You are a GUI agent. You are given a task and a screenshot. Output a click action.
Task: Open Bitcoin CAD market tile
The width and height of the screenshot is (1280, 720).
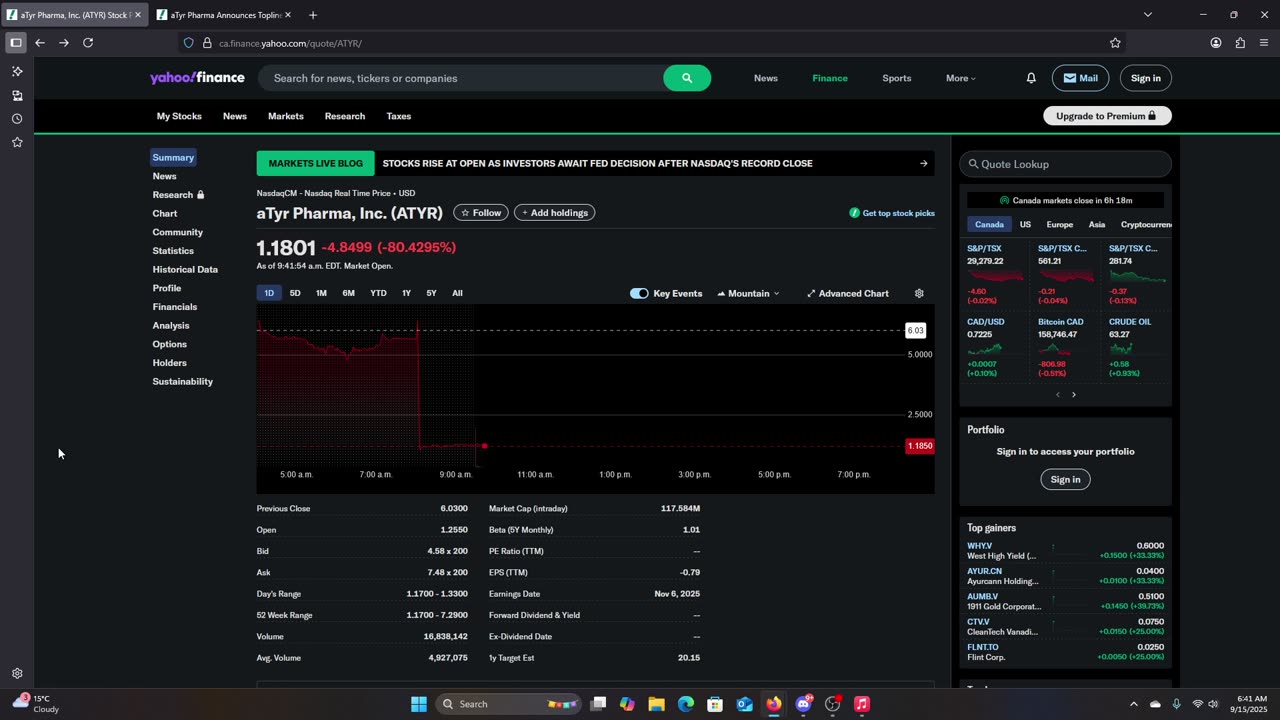pos(1065,347)
